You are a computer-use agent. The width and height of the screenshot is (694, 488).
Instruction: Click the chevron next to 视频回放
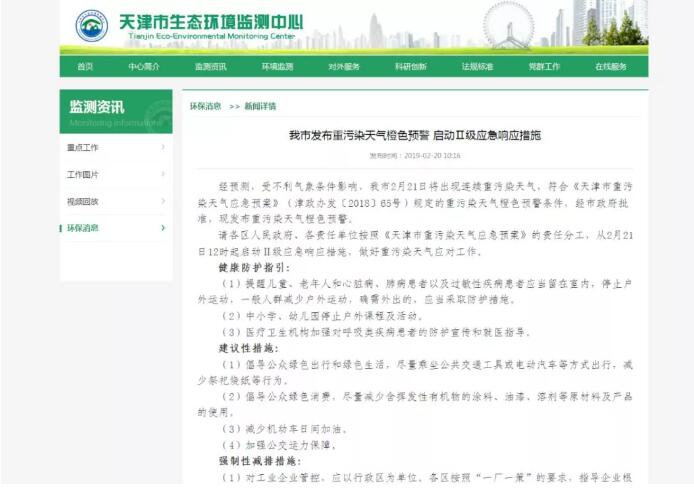pyautogui.click(x=163, y=201)
